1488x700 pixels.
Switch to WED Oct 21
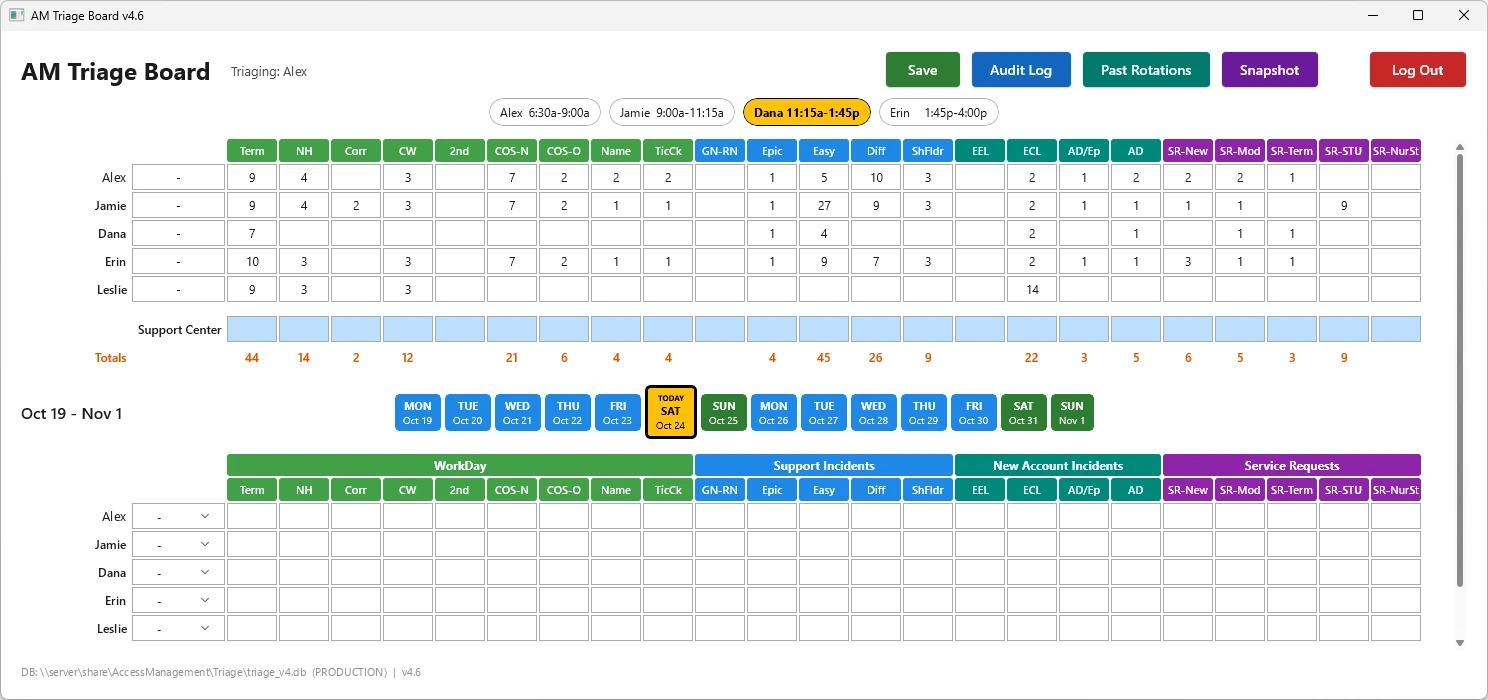pyautogui.click(x=518, y=412)
